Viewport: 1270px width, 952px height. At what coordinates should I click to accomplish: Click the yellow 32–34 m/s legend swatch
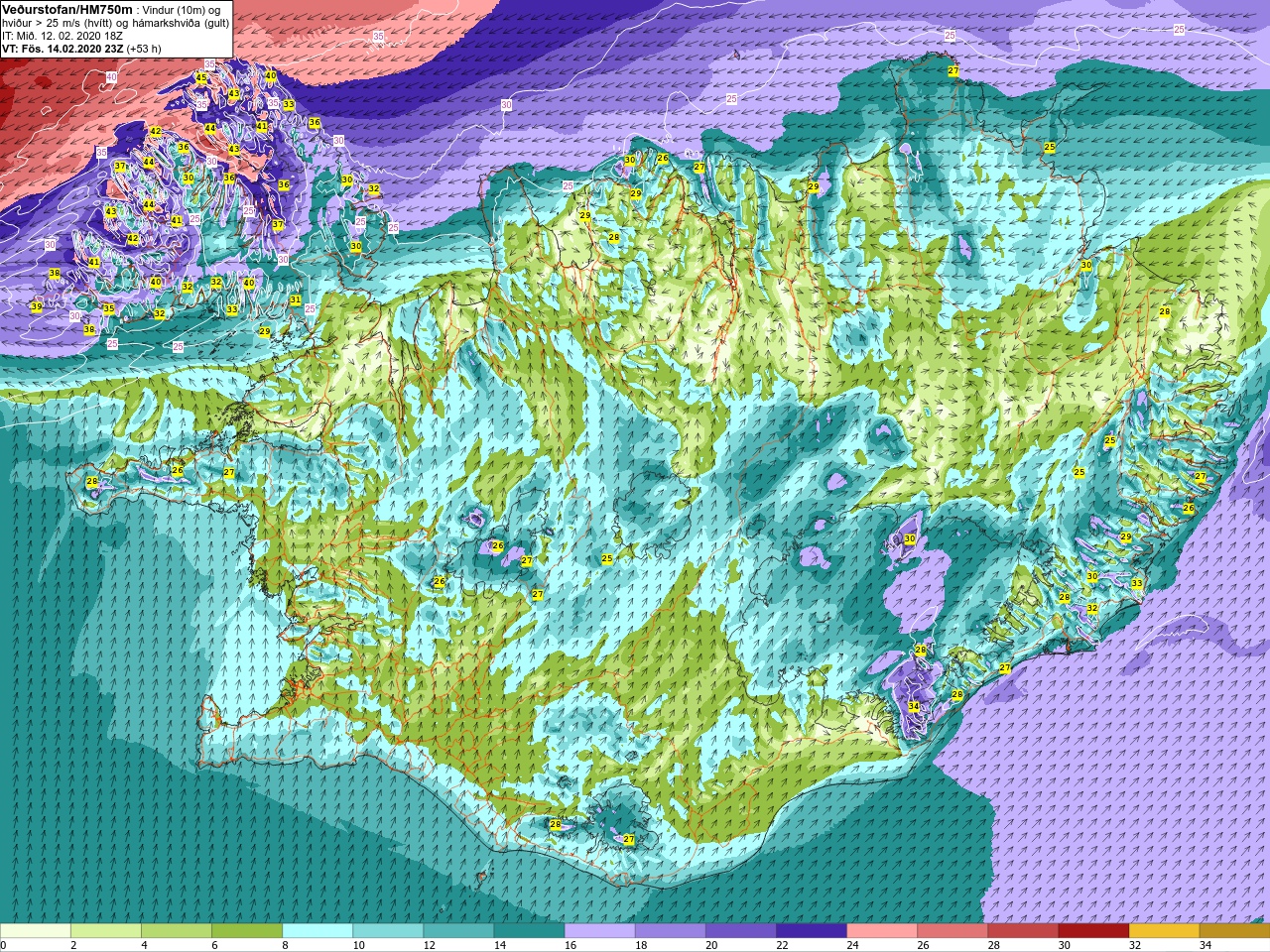coord(1163,931)
